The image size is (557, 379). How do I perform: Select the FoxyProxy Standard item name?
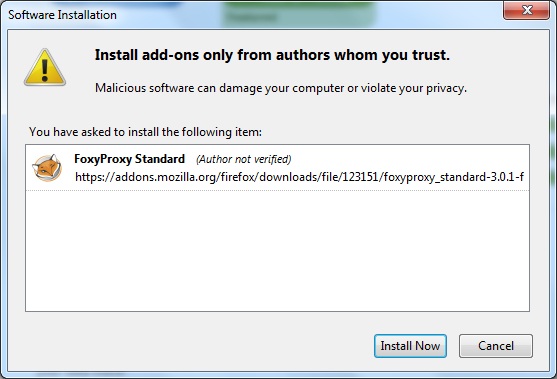pyautogui.click(x=129, y=159)
